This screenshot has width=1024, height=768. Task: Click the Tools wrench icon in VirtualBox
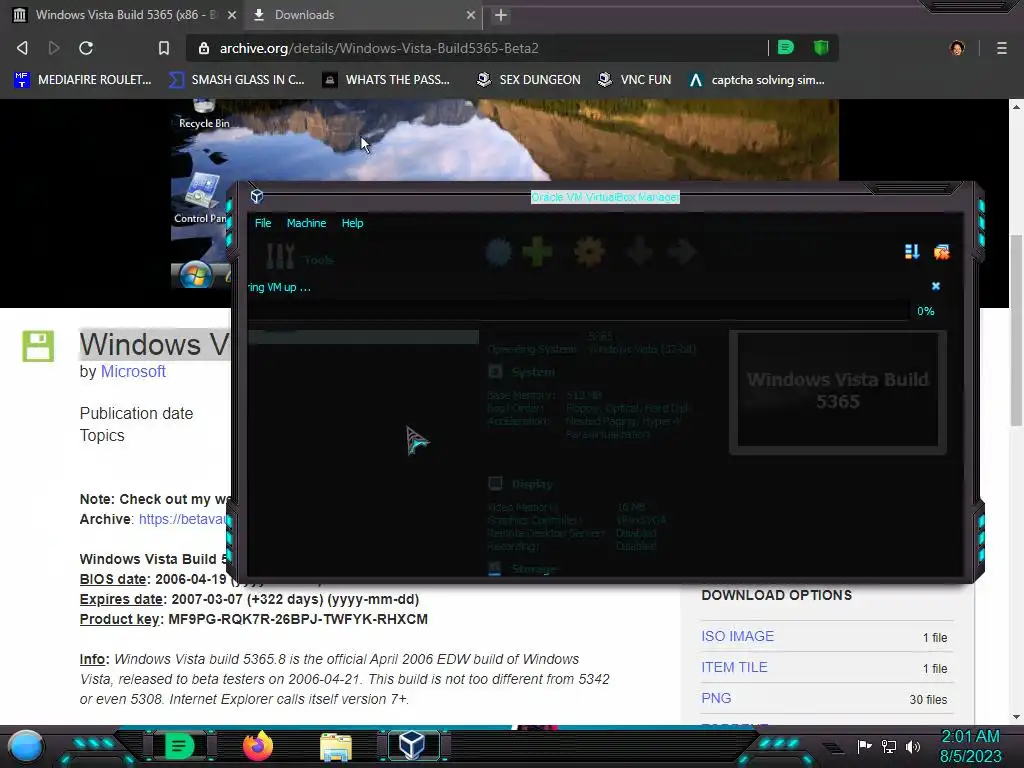(280, 257)
